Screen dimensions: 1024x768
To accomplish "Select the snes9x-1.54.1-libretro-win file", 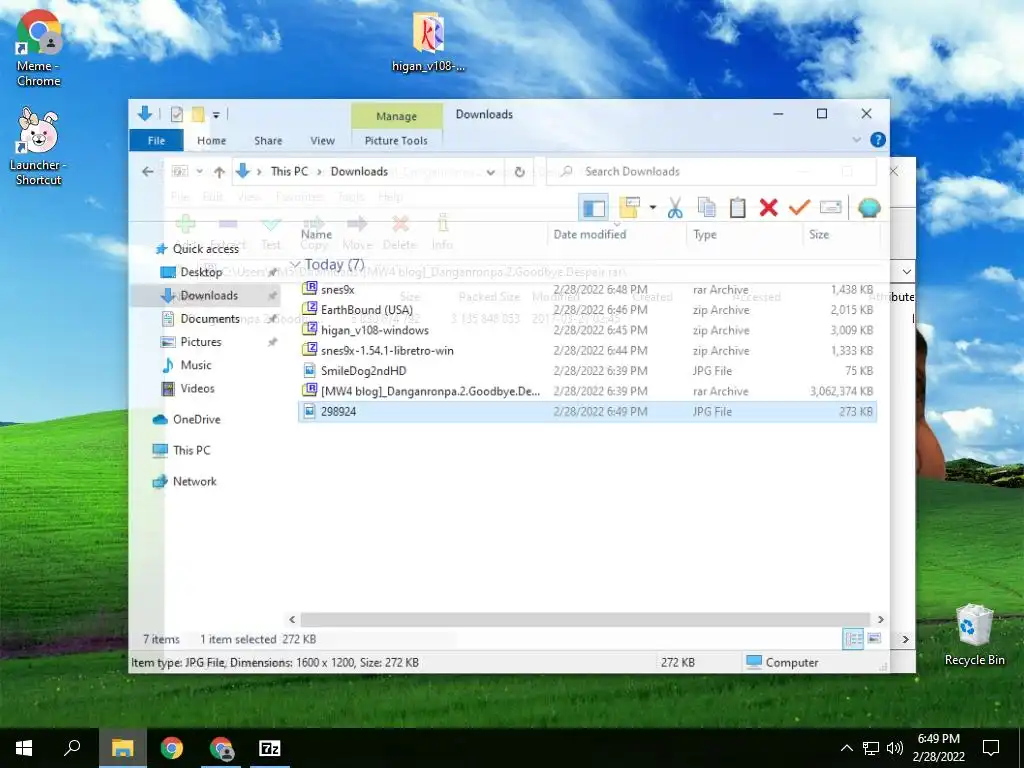I will tap(587, 350).
